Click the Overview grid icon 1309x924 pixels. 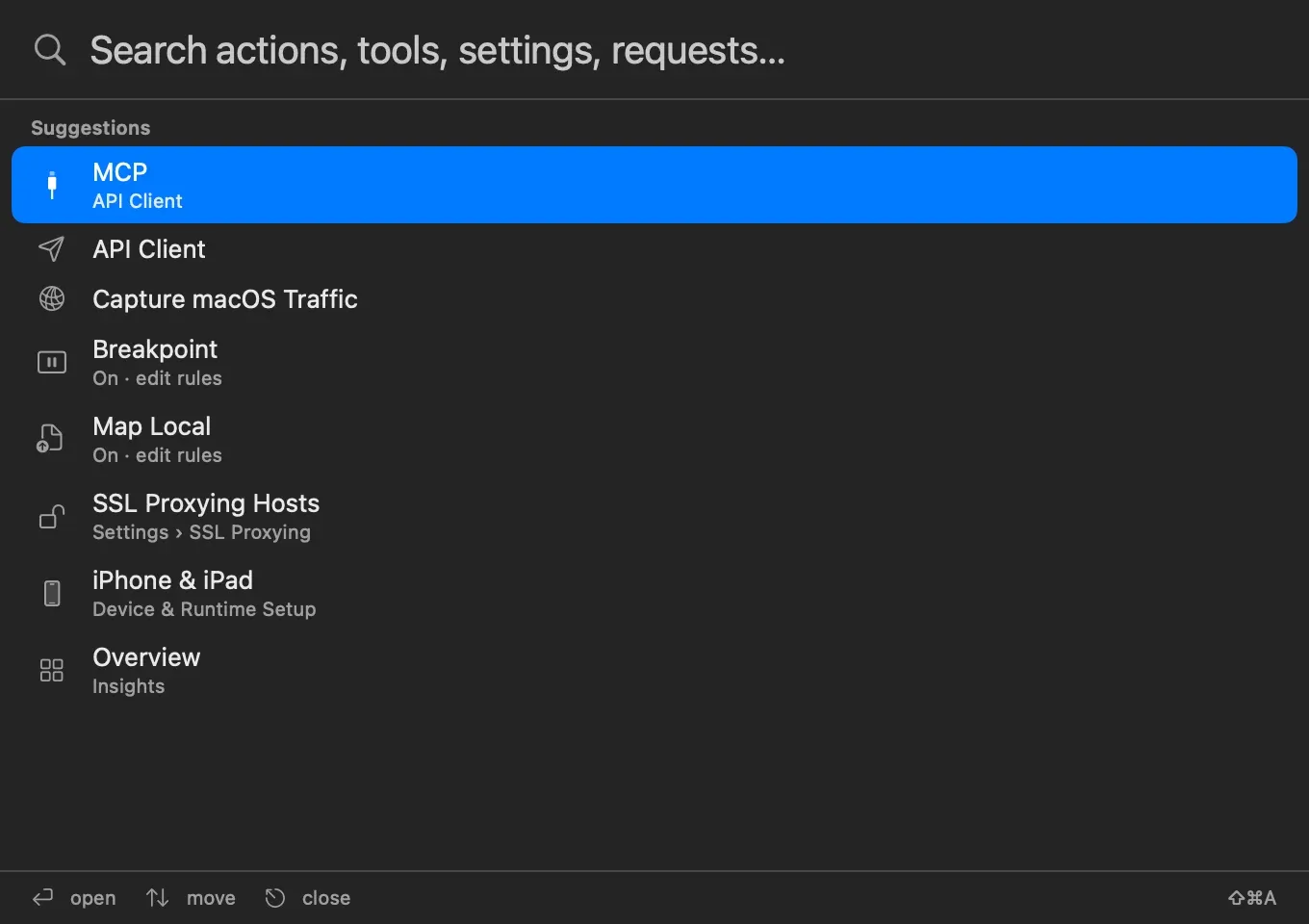coord(52,670)
